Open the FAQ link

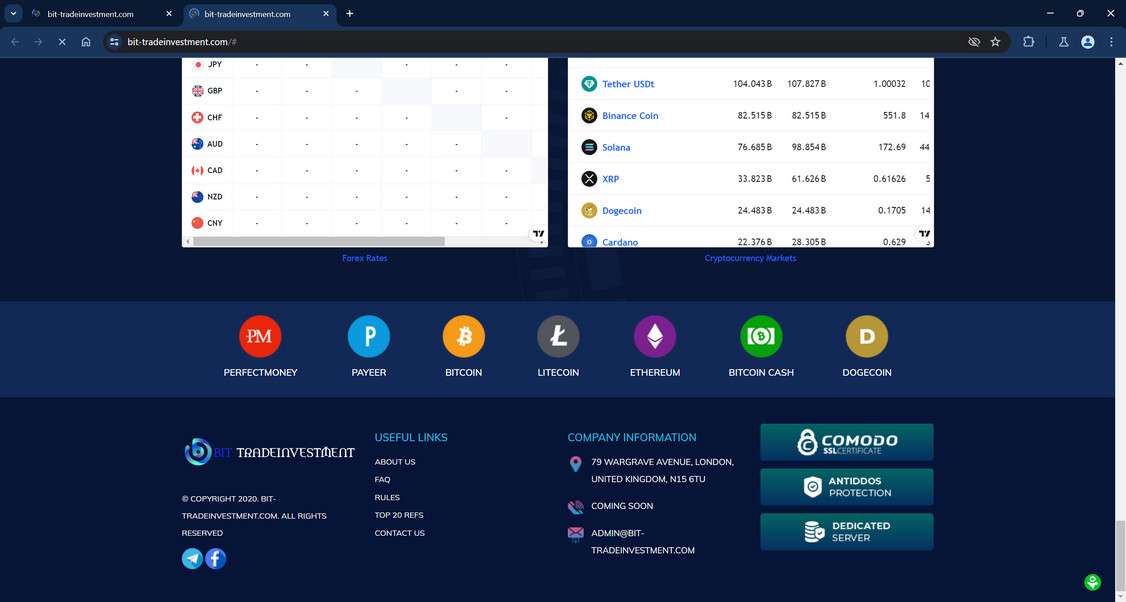click(x=382, y=479)
